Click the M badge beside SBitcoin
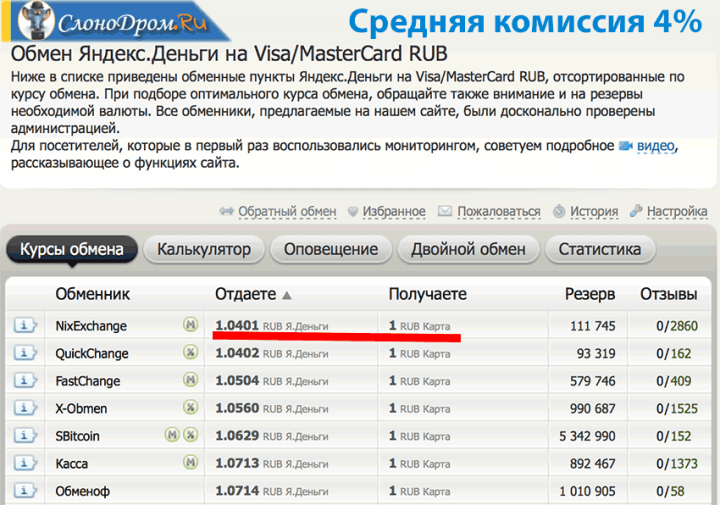The height and width of the screenshot is (505, 720). tap(172, 435)
